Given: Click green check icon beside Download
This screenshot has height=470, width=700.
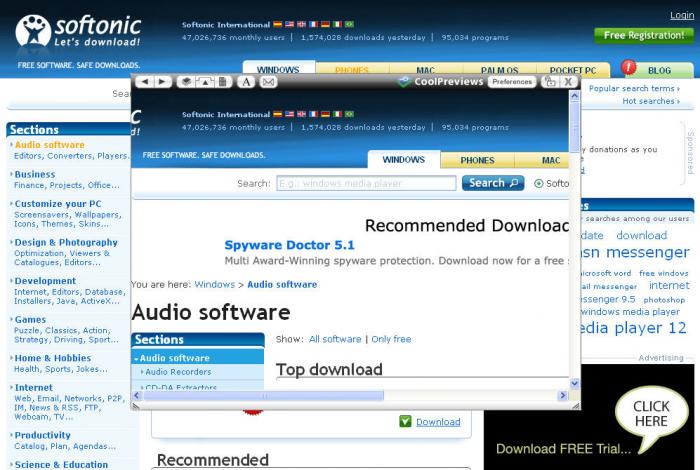Looking at the screenshot, I should (405, 421).
